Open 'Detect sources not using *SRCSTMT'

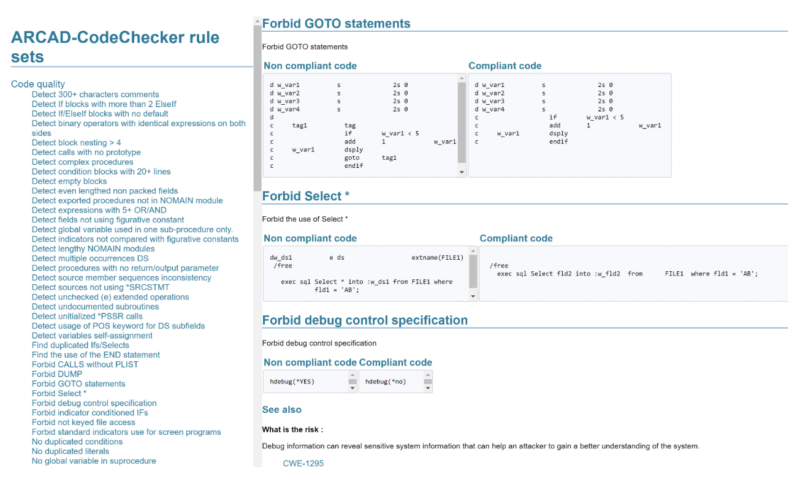click(x=100, y=288)
